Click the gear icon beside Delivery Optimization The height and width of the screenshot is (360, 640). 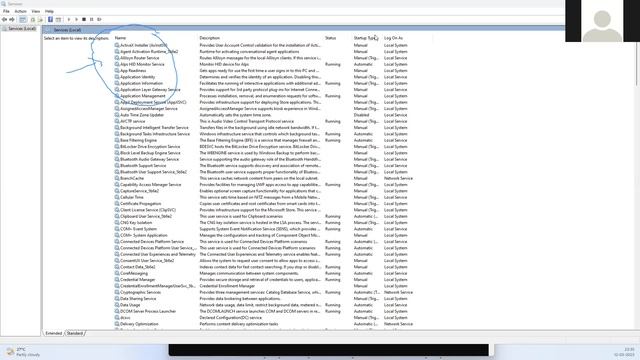[117, 324]
